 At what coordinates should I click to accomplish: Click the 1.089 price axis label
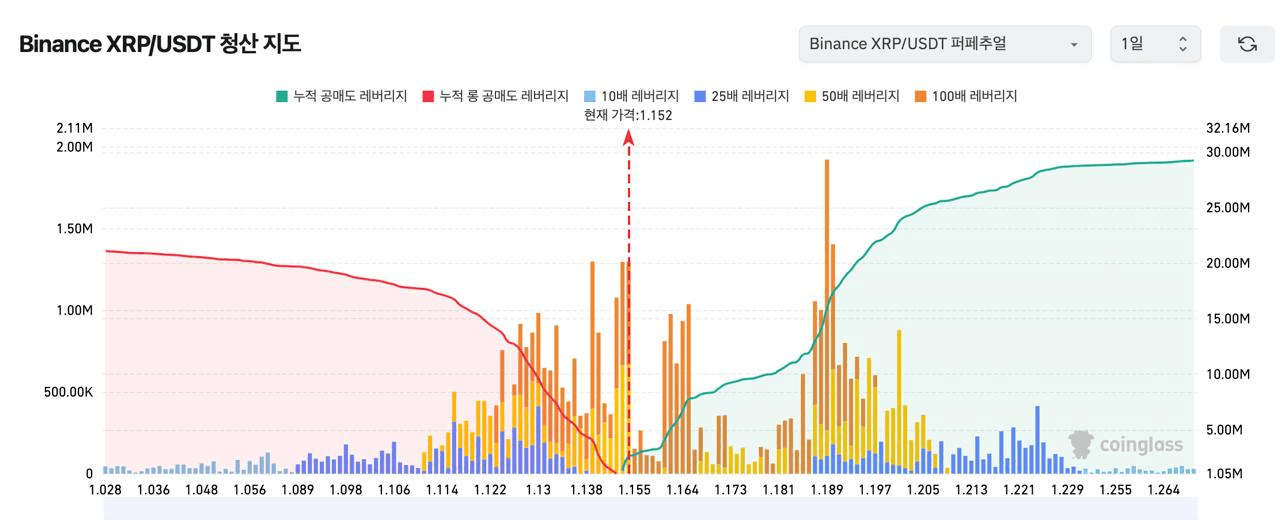click(297, 490)
